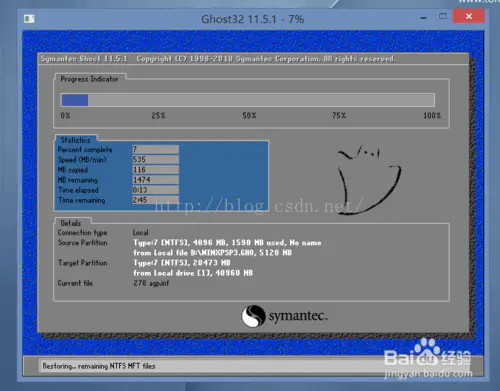Click the Percent complete value 7
Image resolution: width=500 pixels, height=391 pixels.
[155, 149]
